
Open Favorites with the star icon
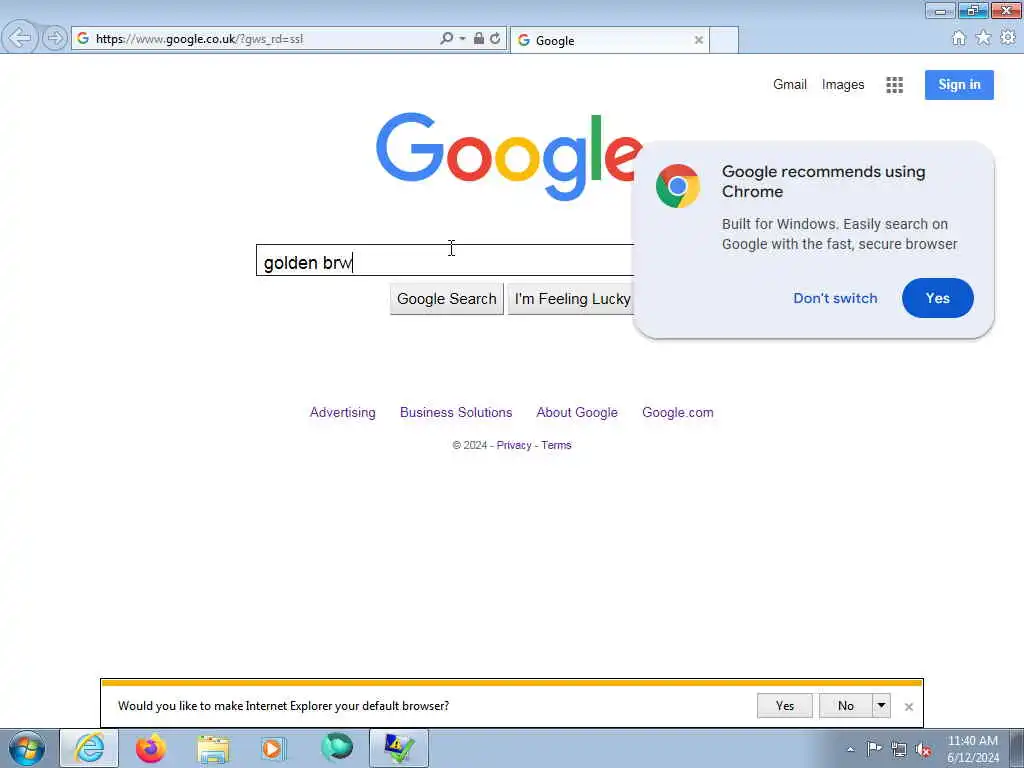[x=984, y=38]
